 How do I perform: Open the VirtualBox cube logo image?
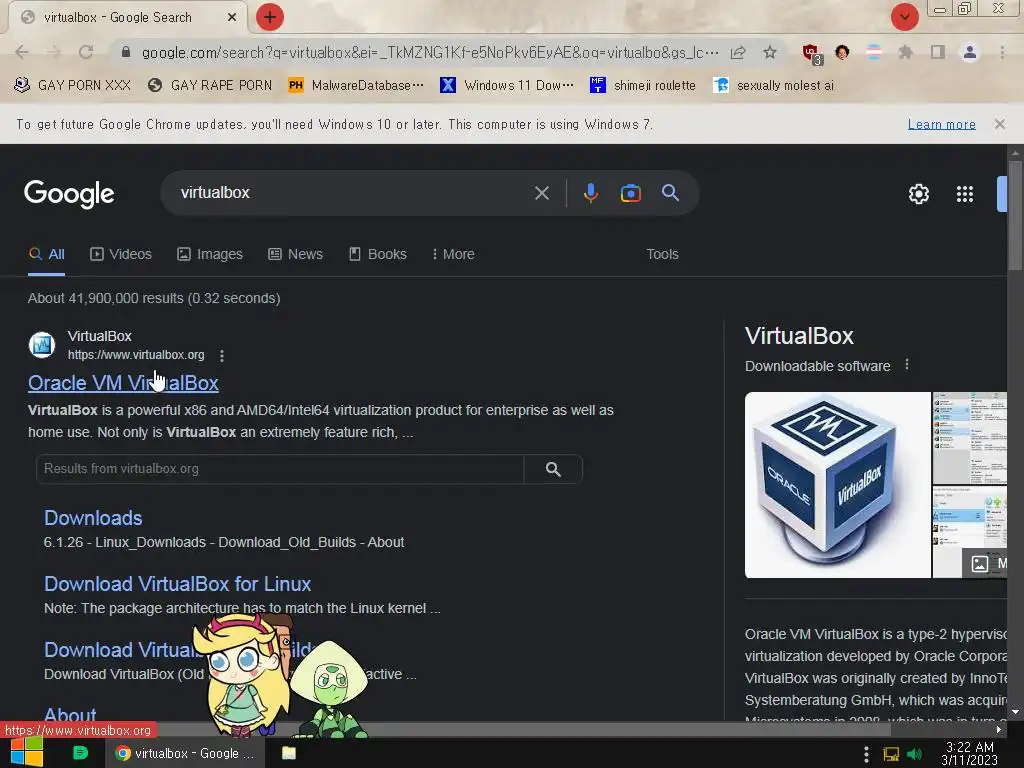click(x=837, y=485)
